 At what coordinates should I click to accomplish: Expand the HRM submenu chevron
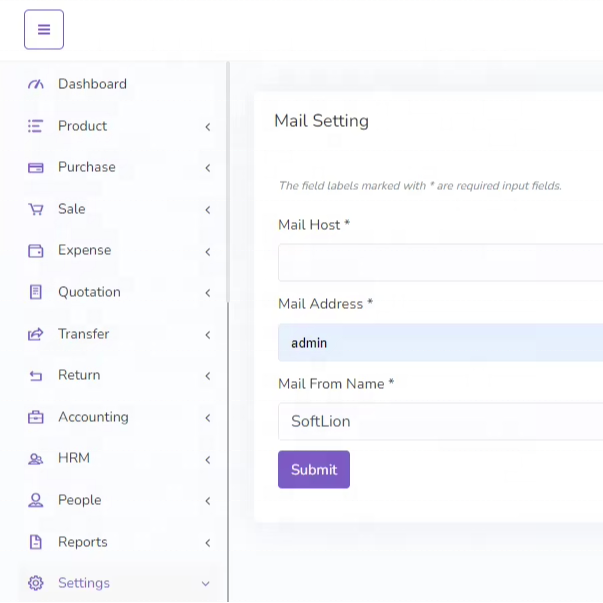click(x=207, y=460)
